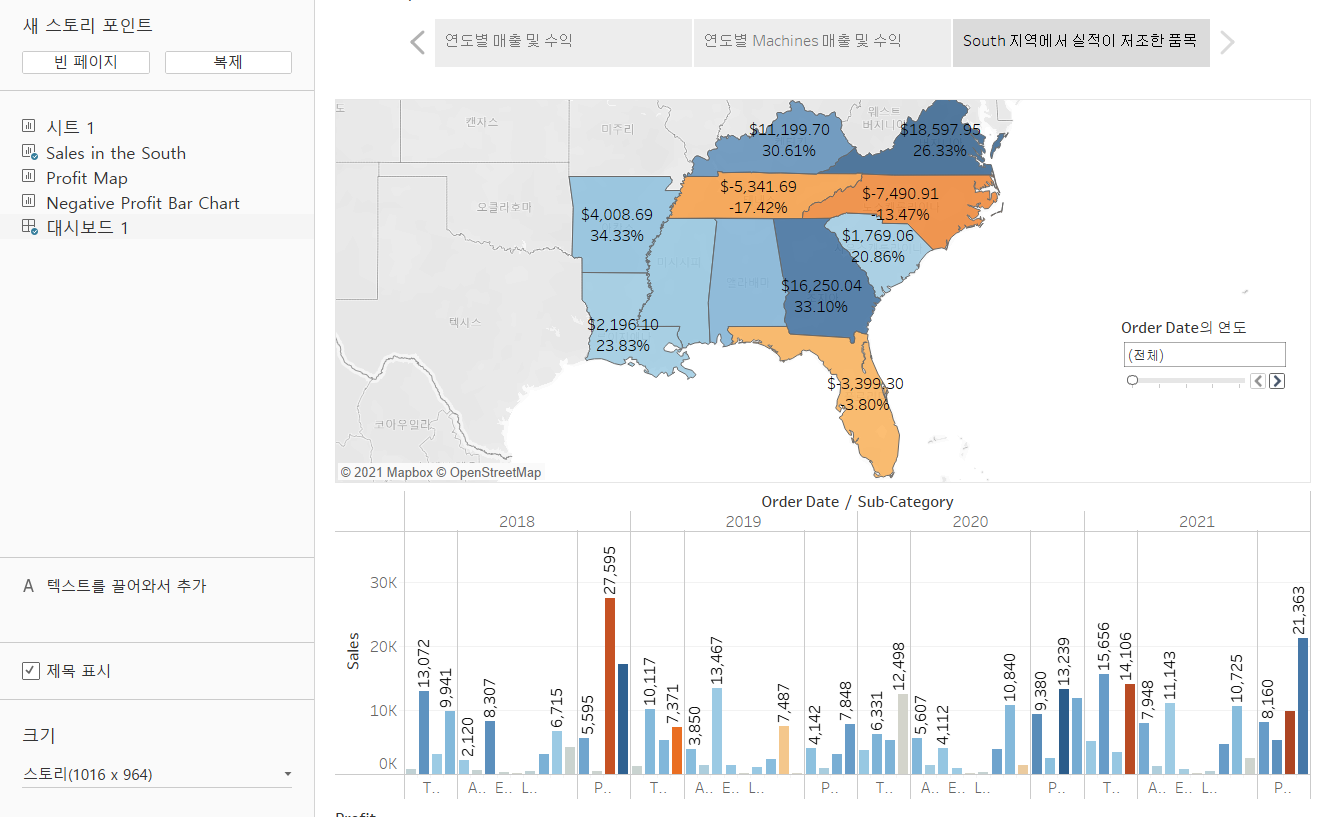Click the bar labeled 13,467

coord(717,731)
